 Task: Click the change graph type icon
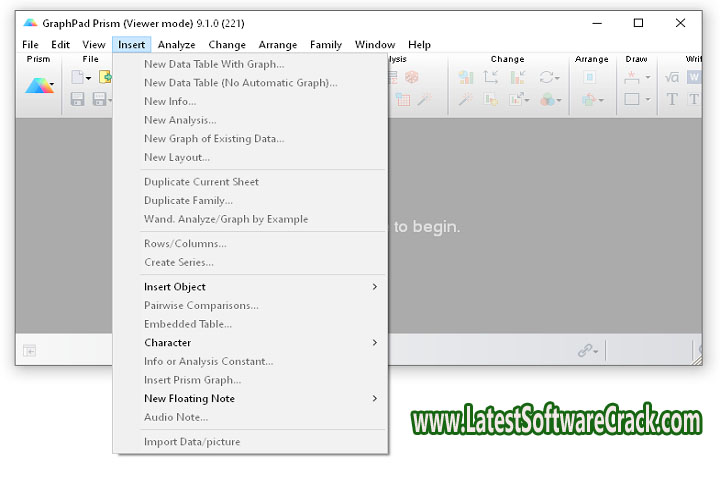[466, 77]
